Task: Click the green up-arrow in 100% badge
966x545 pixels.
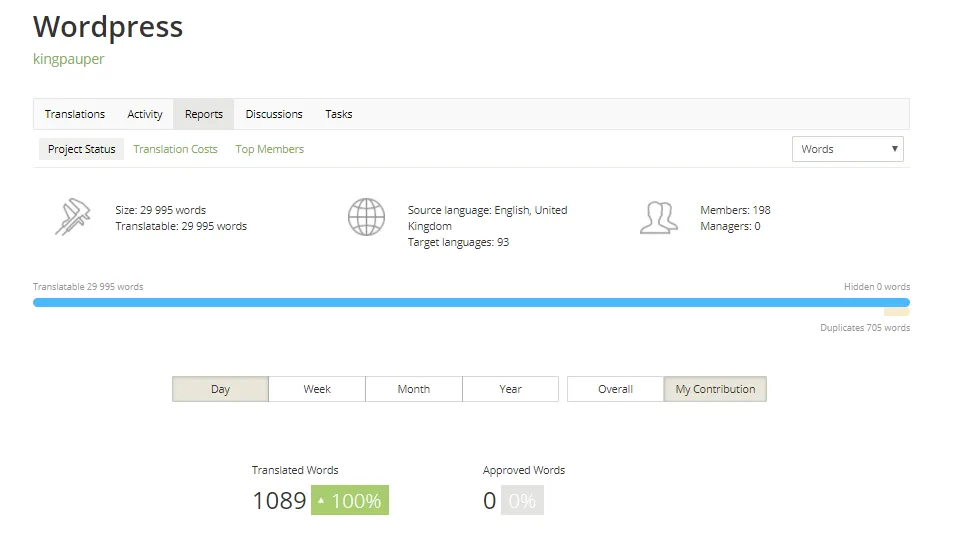Action: (321, 501)
